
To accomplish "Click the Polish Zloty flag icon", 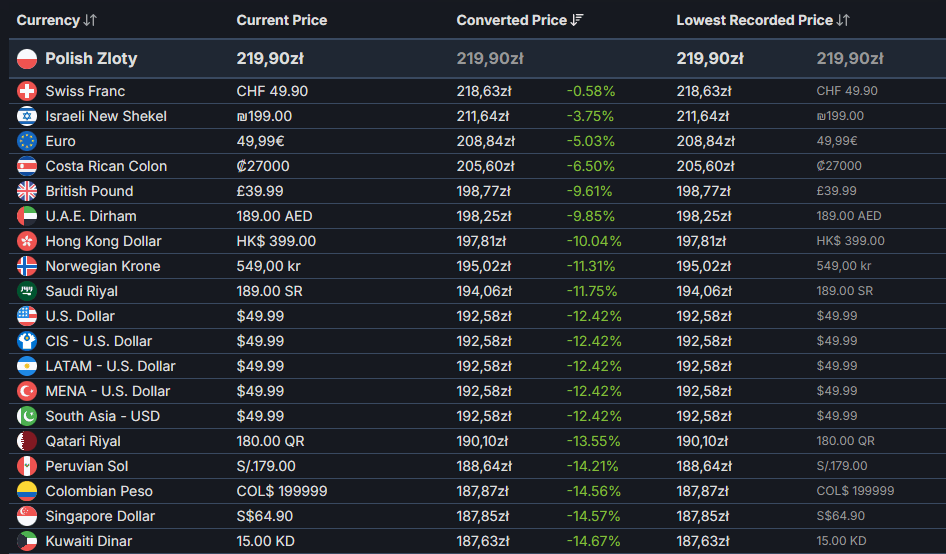I will pyautogui.click(x=27, y=59).
